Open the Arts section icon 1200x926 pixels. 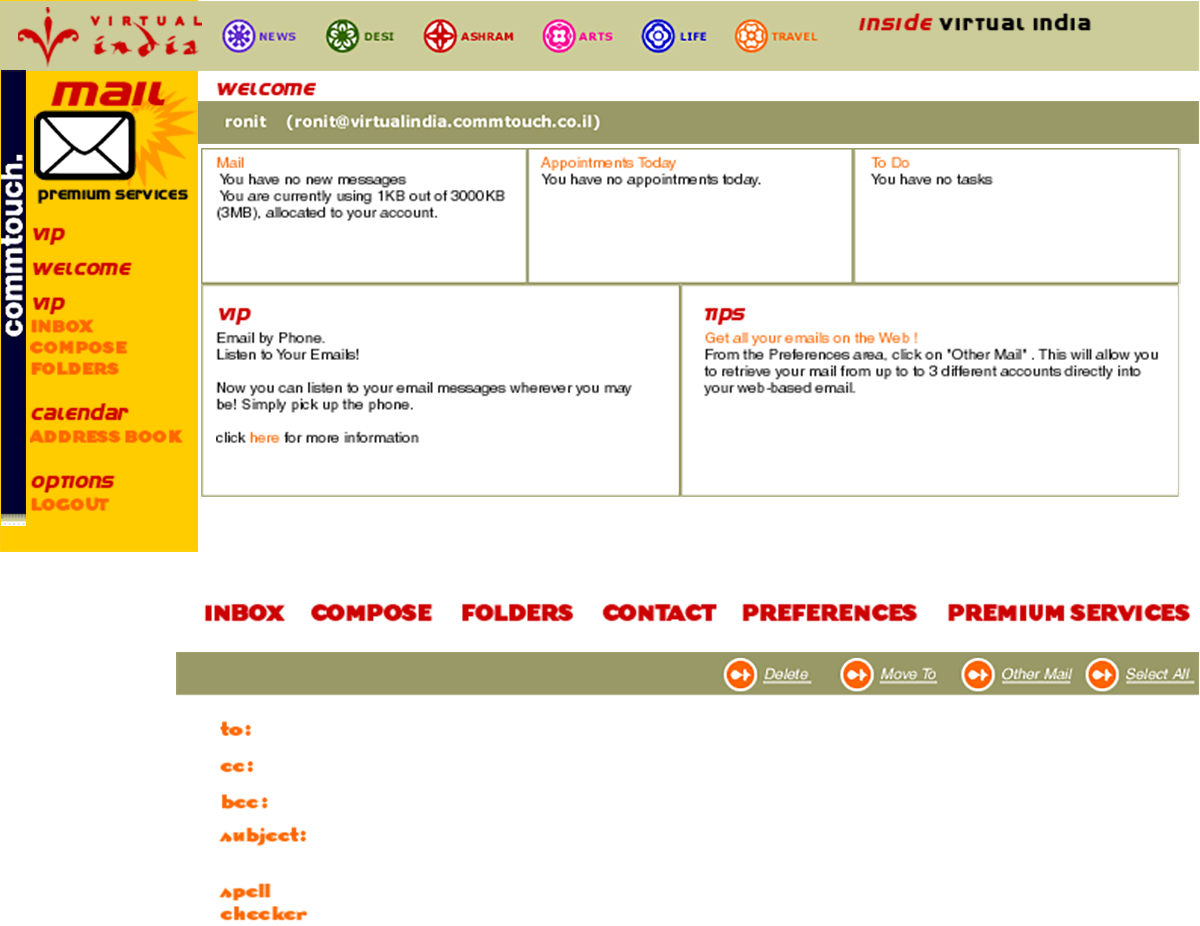[558, 36]
